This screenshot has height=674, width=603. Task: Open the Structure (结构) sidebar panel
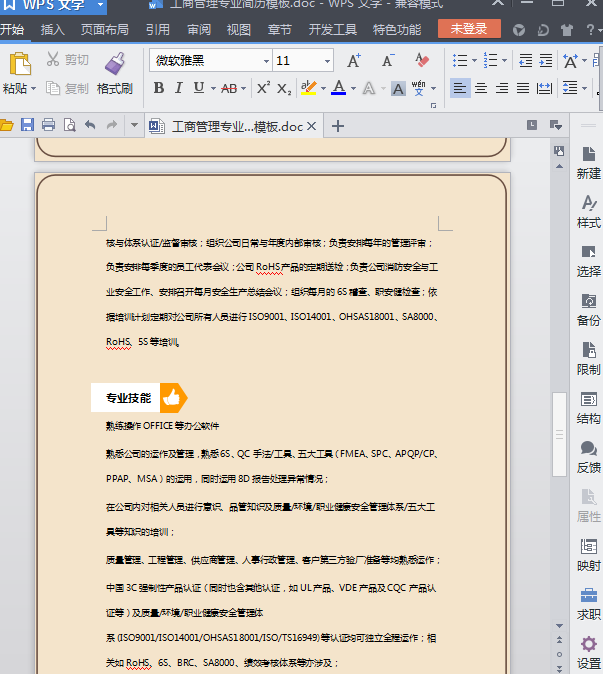(x=588, y=408)
